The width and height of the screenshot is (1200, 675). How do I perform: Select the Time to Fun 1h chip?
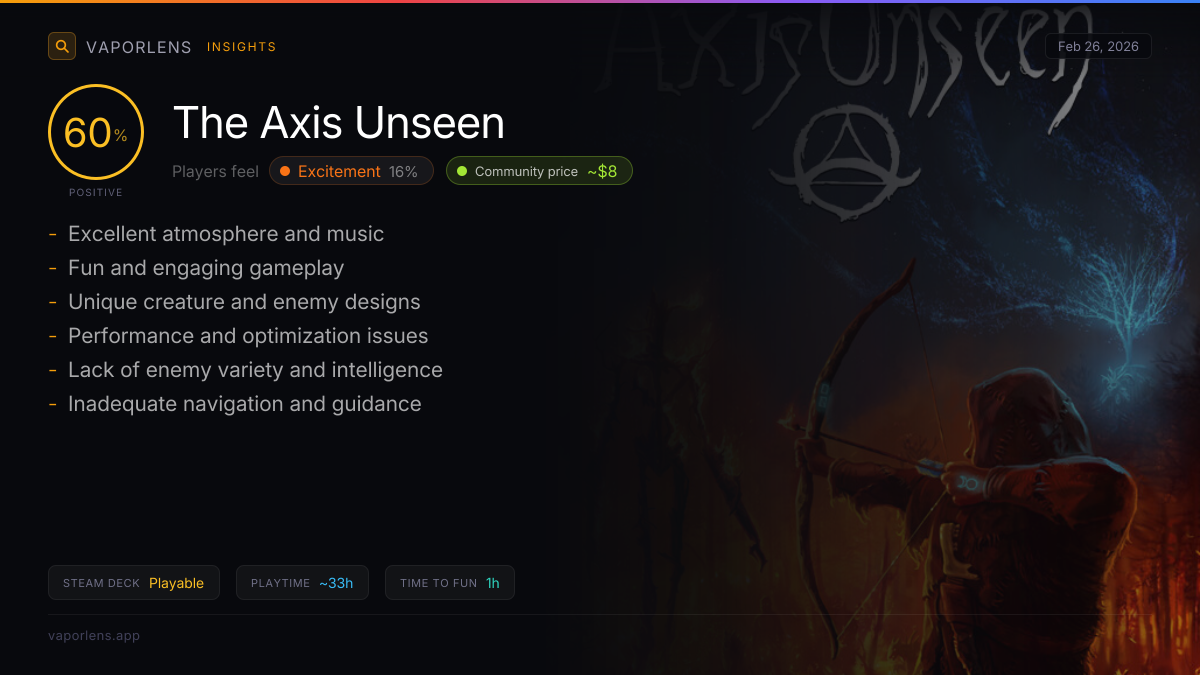(450, 583)
